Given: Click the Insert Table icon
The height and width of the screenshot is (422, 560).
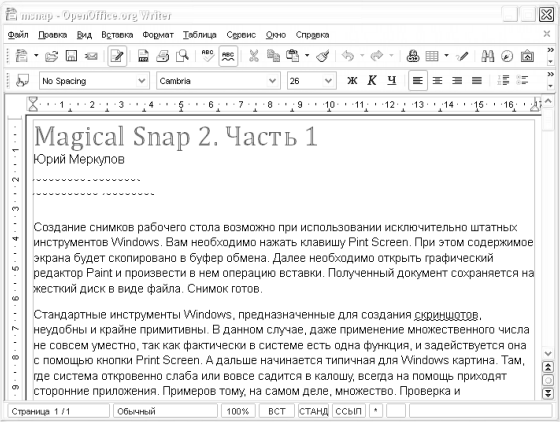Looking at the screenshot, I should click(x=432, y=56).
